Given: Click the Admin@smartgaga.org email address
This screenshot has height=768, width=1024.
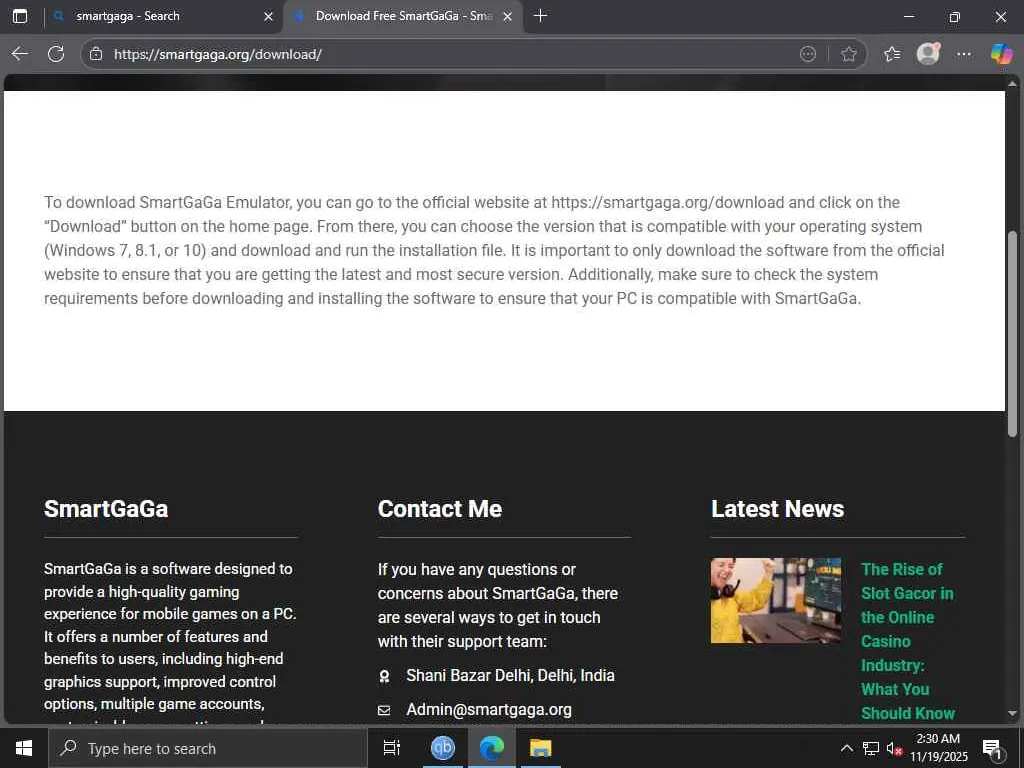Looking at the screenshot, I should point(488,709).
